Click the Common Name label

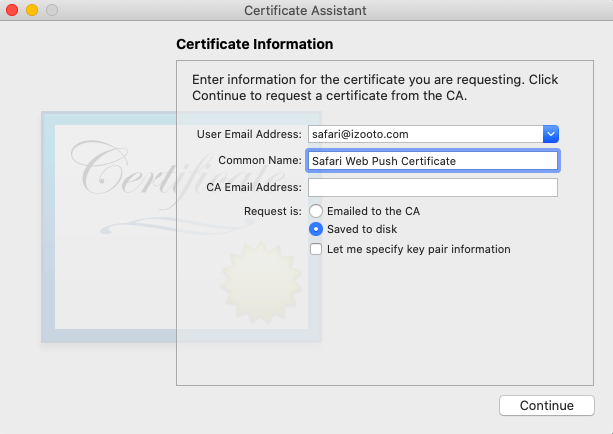[260, 160]
